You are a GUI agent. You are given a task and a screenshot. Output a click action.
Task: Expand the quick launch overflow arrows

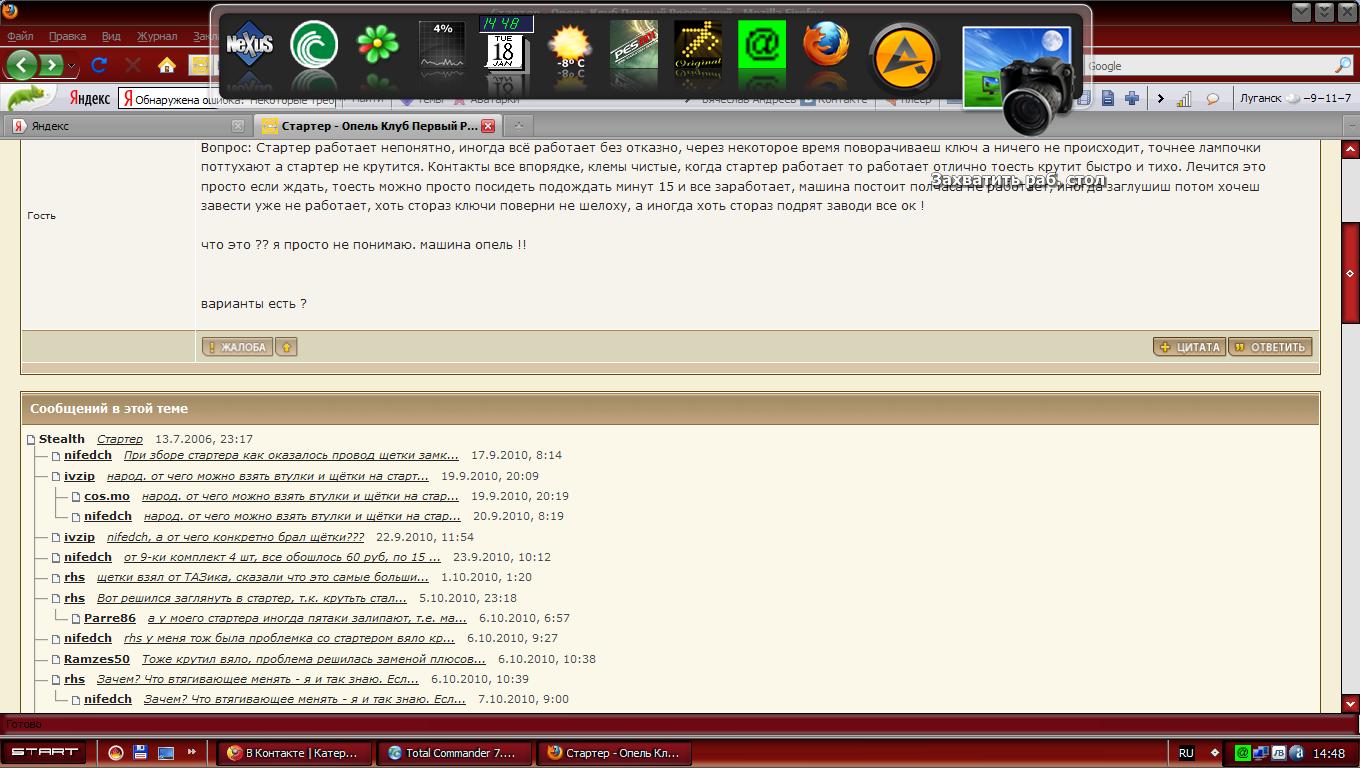click(191, 752)
